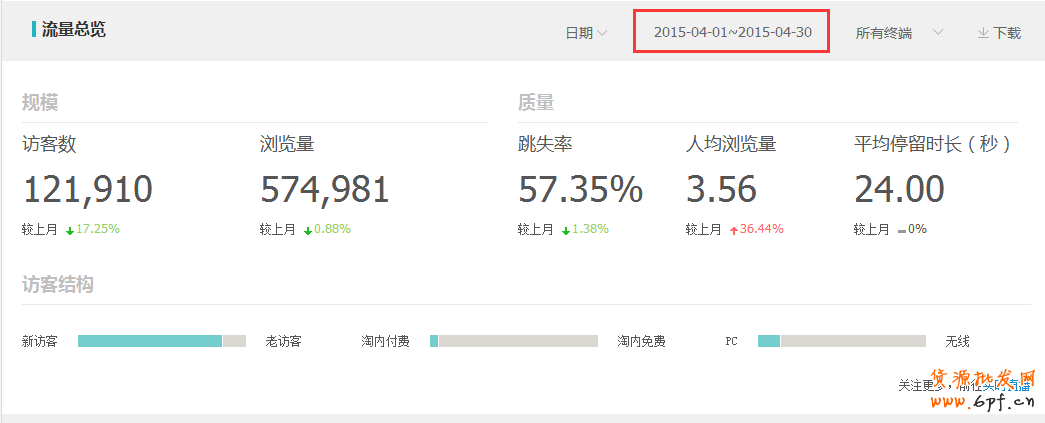Click the green down arrow under 跳失率
The width and height of the screenshot is (1045, 423).
tap(566, 230)
